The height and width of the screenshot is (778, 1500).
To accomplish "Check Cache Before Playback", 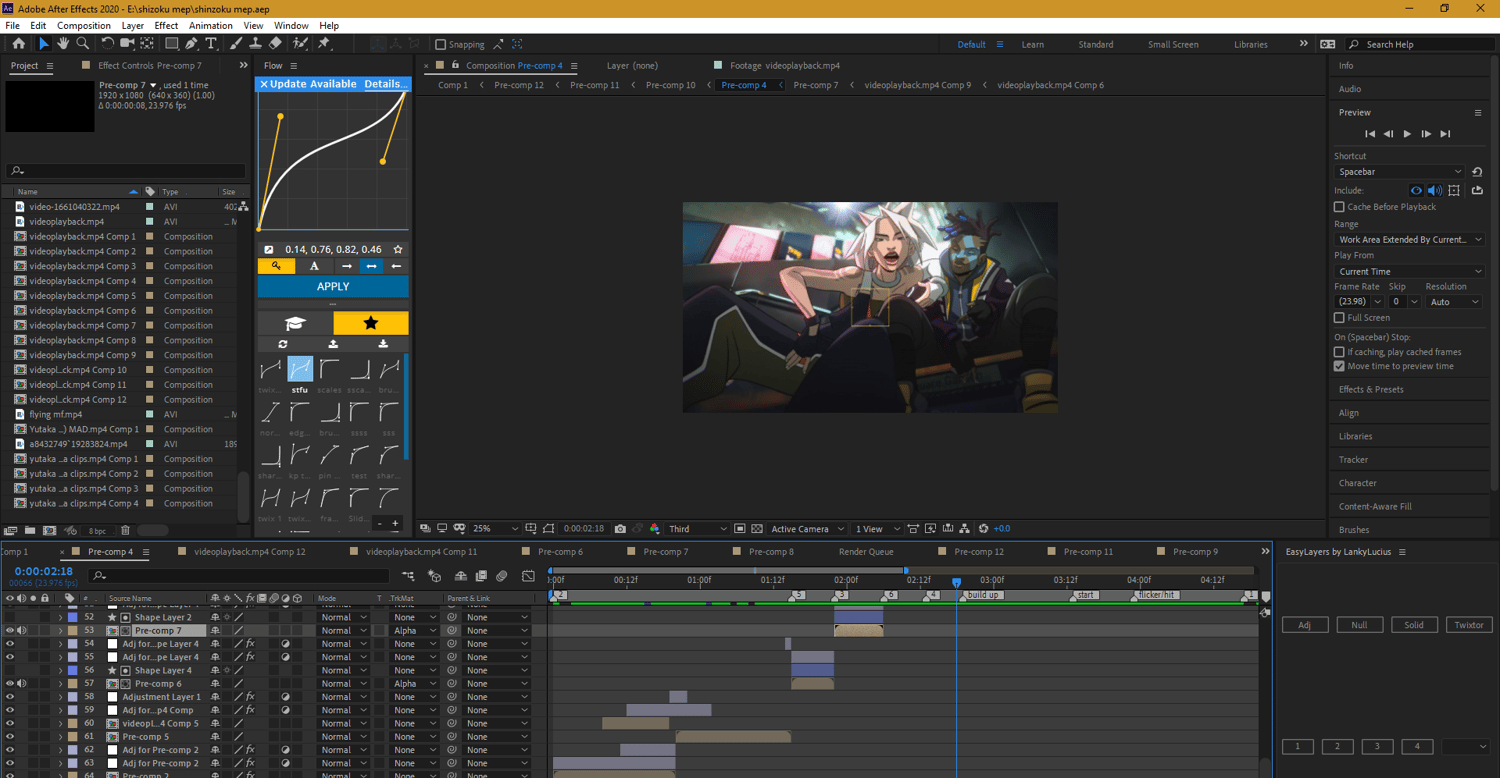I will click(1339, 207).
